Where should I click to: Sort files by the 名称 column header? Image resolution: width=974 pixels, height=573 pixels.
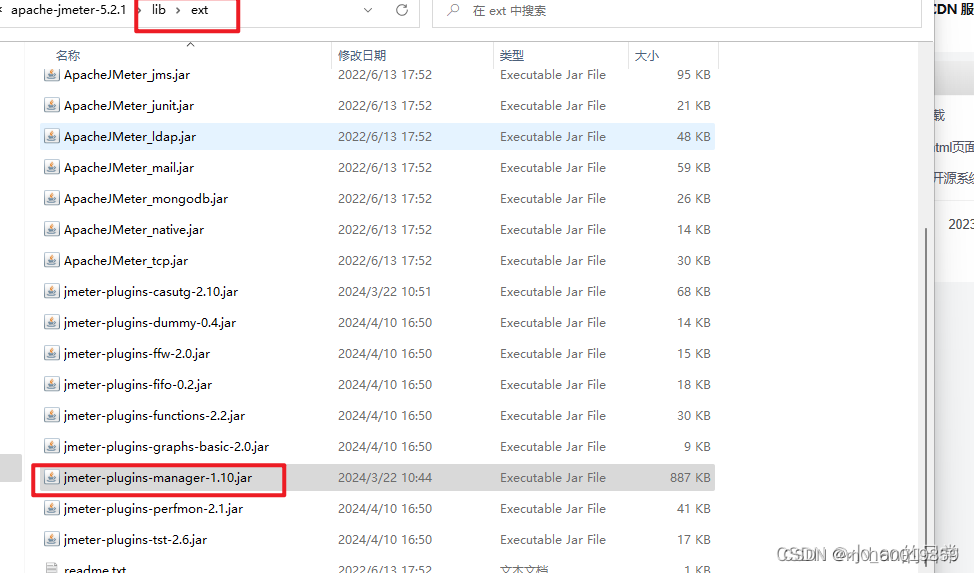pyautogui.click(x=68, y=55)
